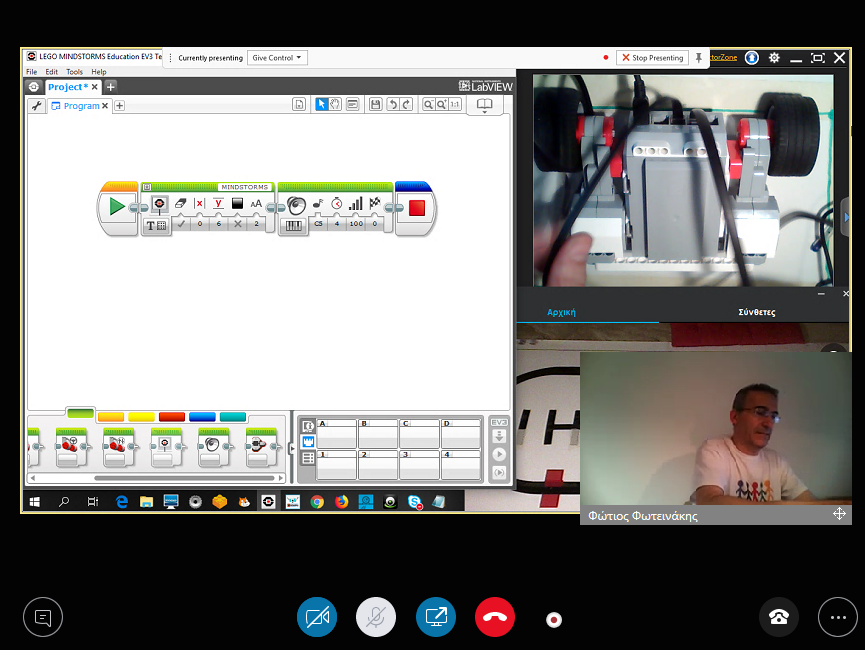The width and height of the screenshot is (865, 650).
Task: Open the Give Control dropdown
Action: click(277, 58)
